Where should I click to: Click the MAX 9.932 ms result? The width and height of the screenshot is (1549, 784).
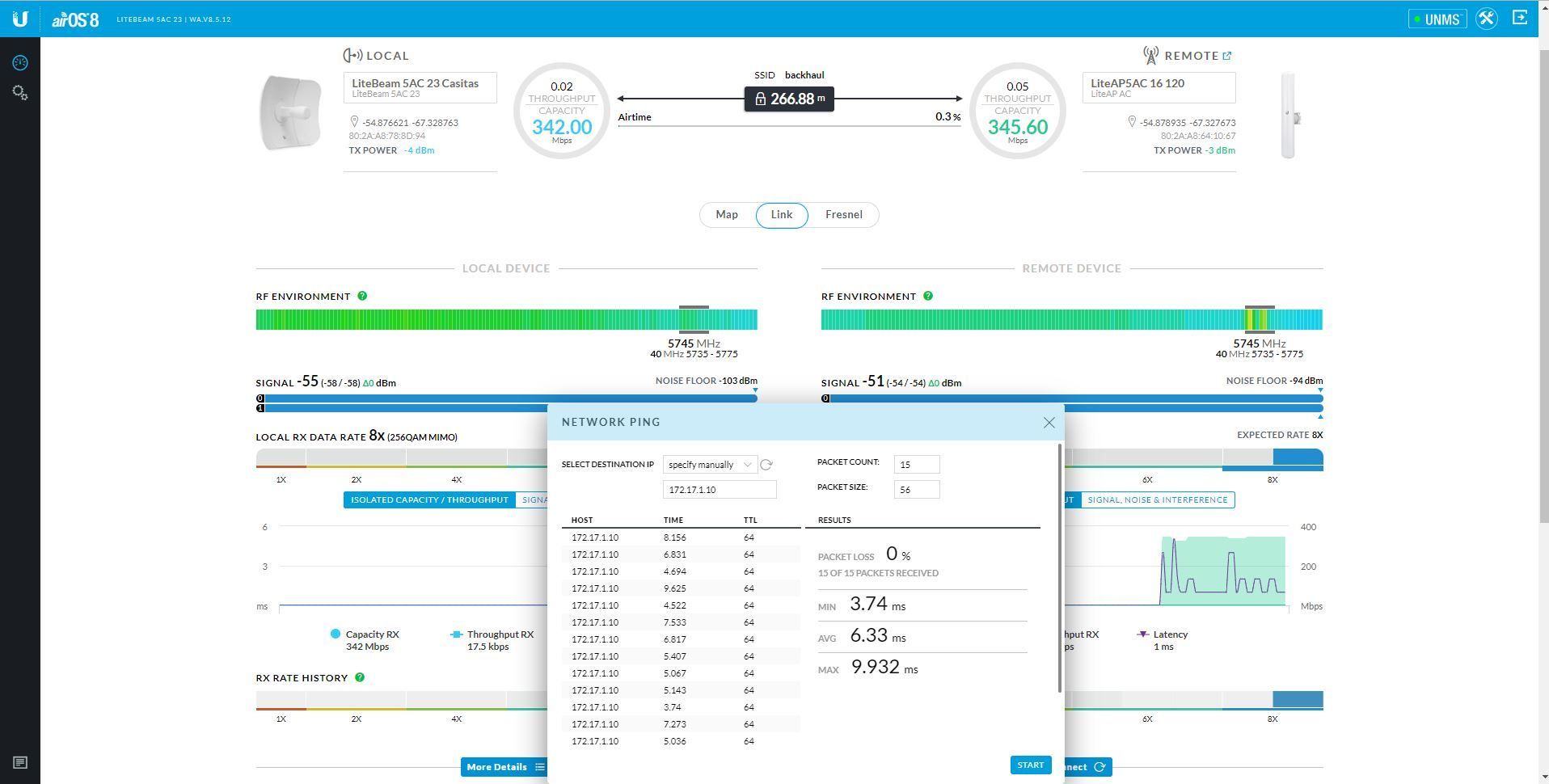click(868, 668)
